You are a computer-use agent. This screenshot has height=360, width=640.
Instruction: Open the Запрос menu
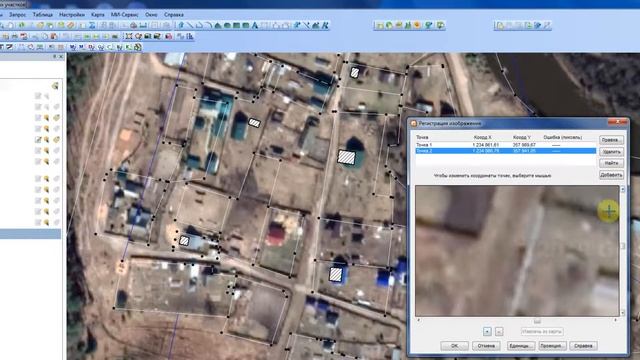click(17, 15)
